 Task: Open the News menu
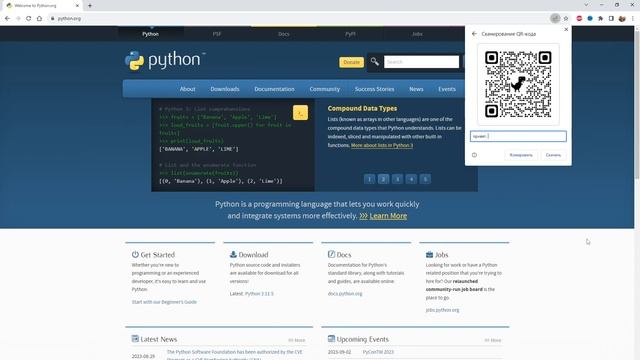point(416,89)
